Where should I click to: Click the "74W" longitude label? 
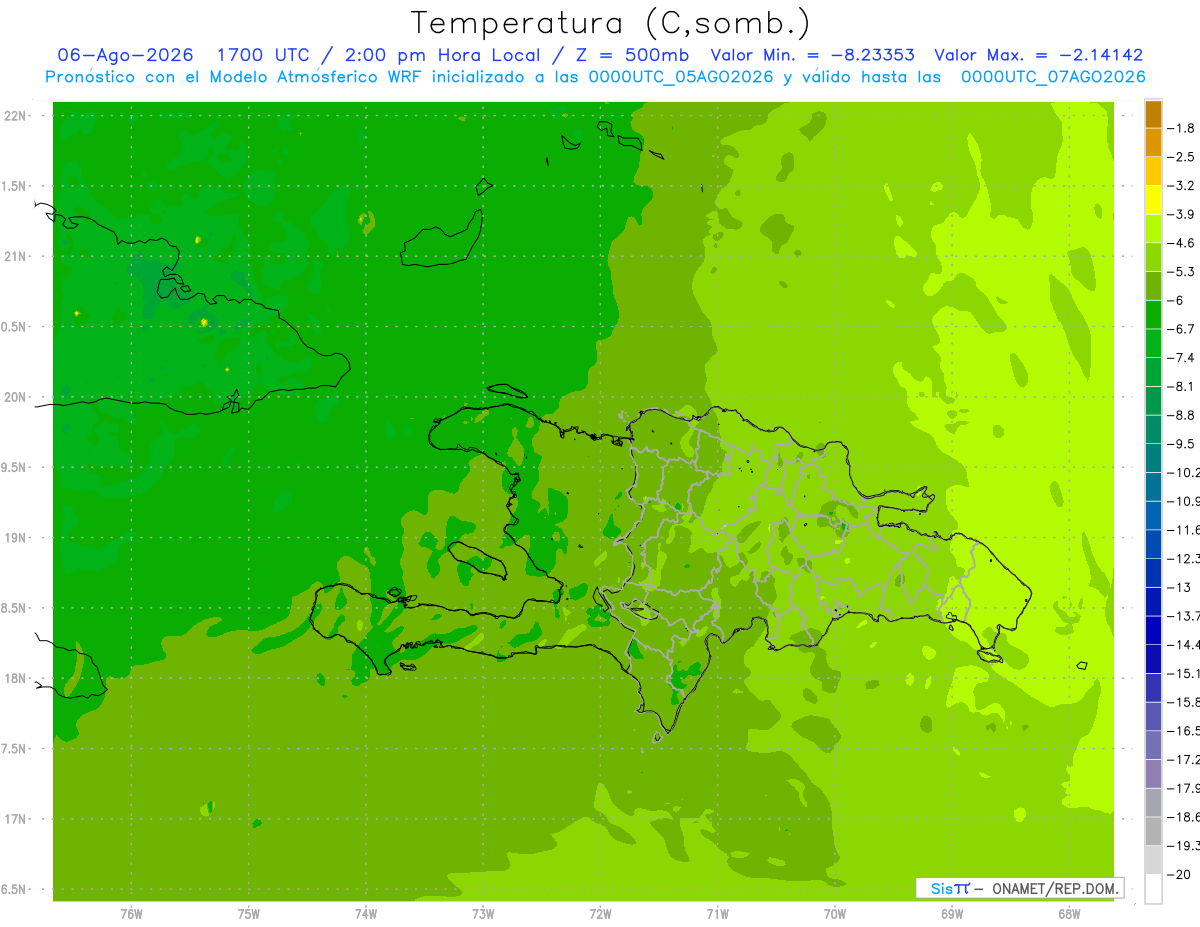(x=366, y=913)
